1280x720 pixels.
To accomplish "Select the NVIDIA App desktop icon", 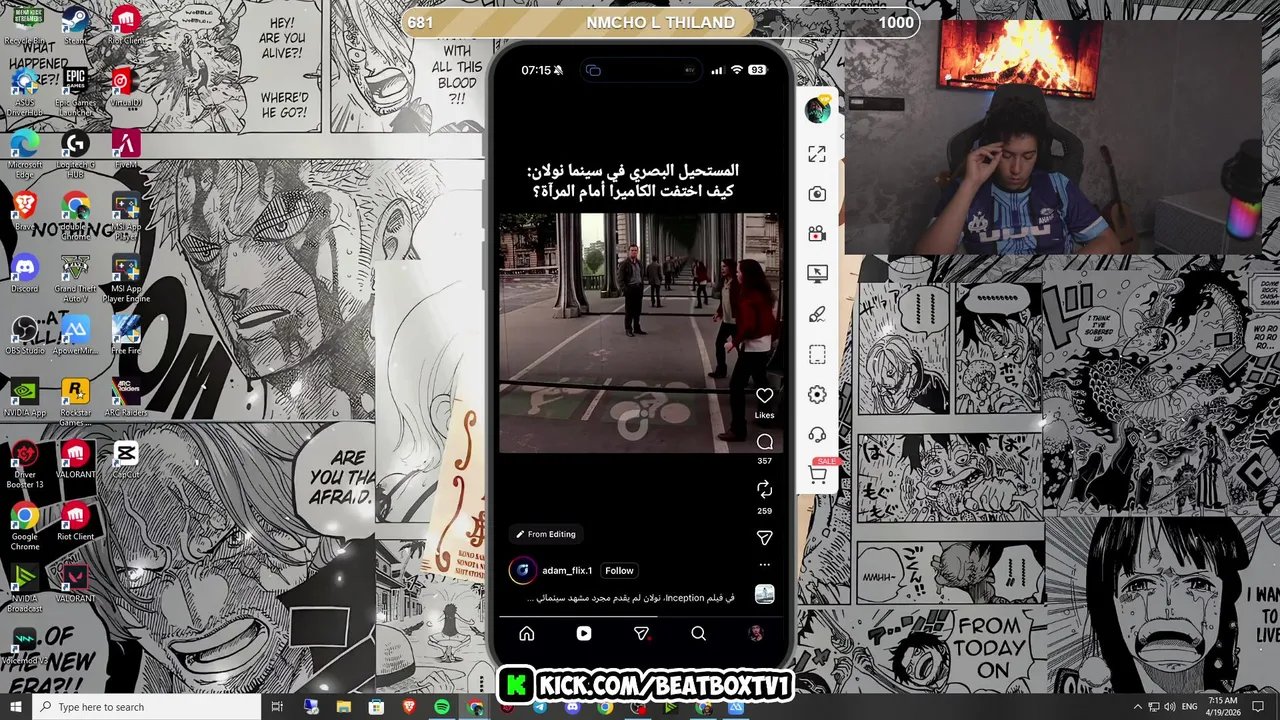I will (25, 398).
